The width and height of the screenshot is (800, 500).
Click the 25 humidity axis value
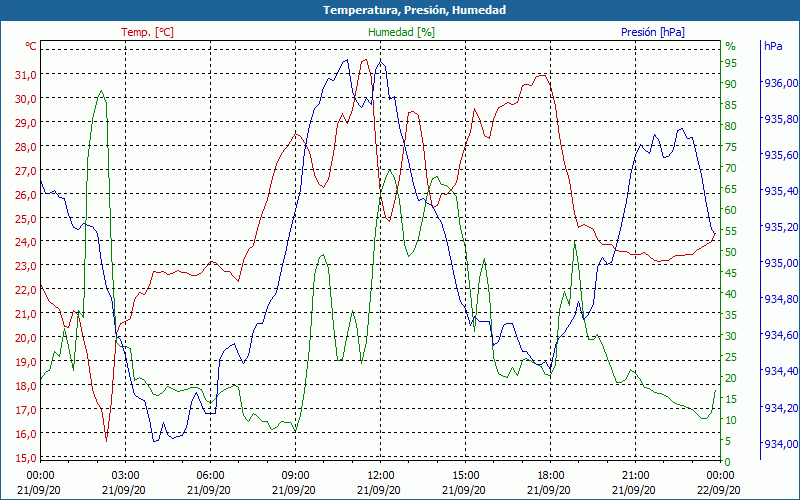coord(731,357)
